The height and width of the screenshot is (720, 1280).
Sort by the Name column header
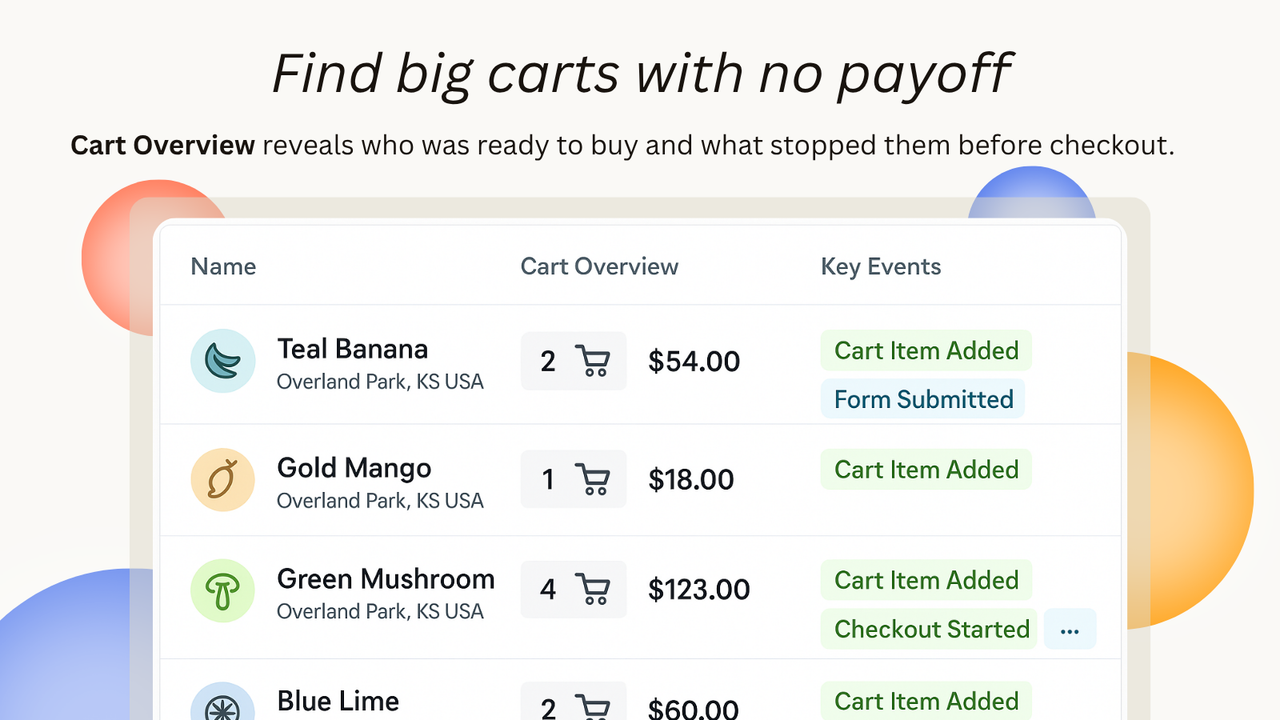click(x=223, y=267)
